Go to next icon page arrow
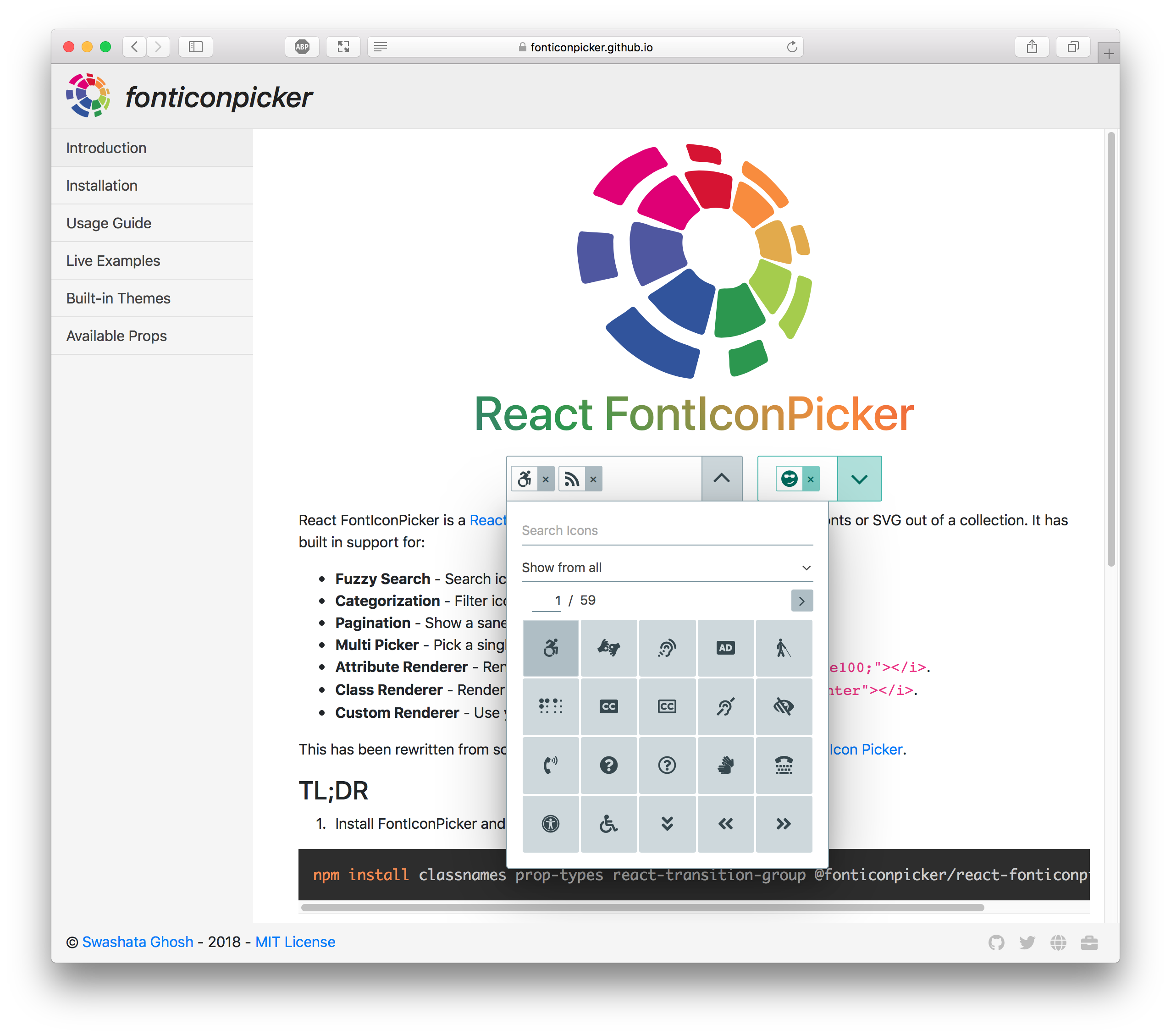 click(x=801, y=601)
